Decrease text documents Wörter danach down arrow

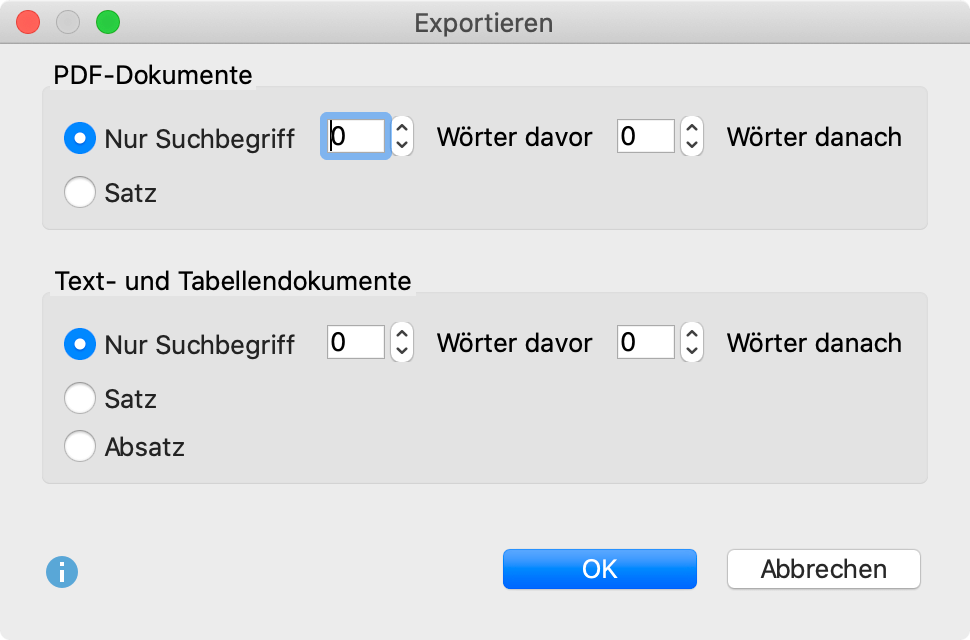pyautogui.click(x=692, y=352)
